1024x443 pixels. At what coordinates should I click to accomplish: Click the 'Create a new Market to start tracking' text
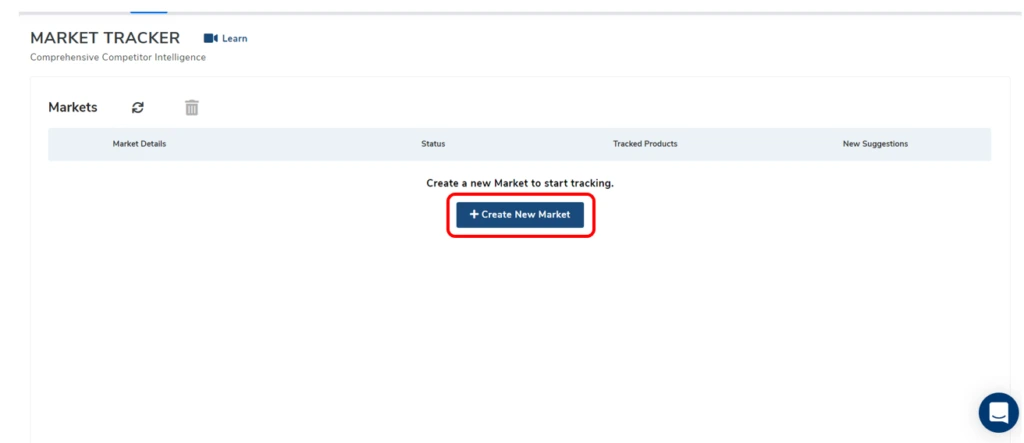click(519, 184)
